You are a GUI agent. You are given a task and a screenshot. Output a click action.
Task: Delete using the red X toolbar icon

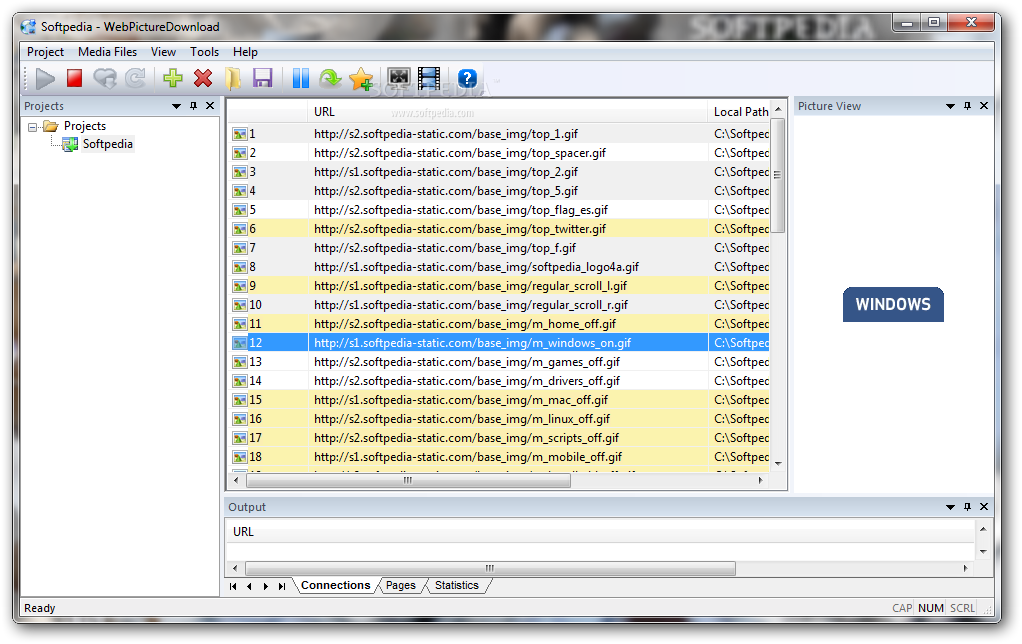(203, 79)
